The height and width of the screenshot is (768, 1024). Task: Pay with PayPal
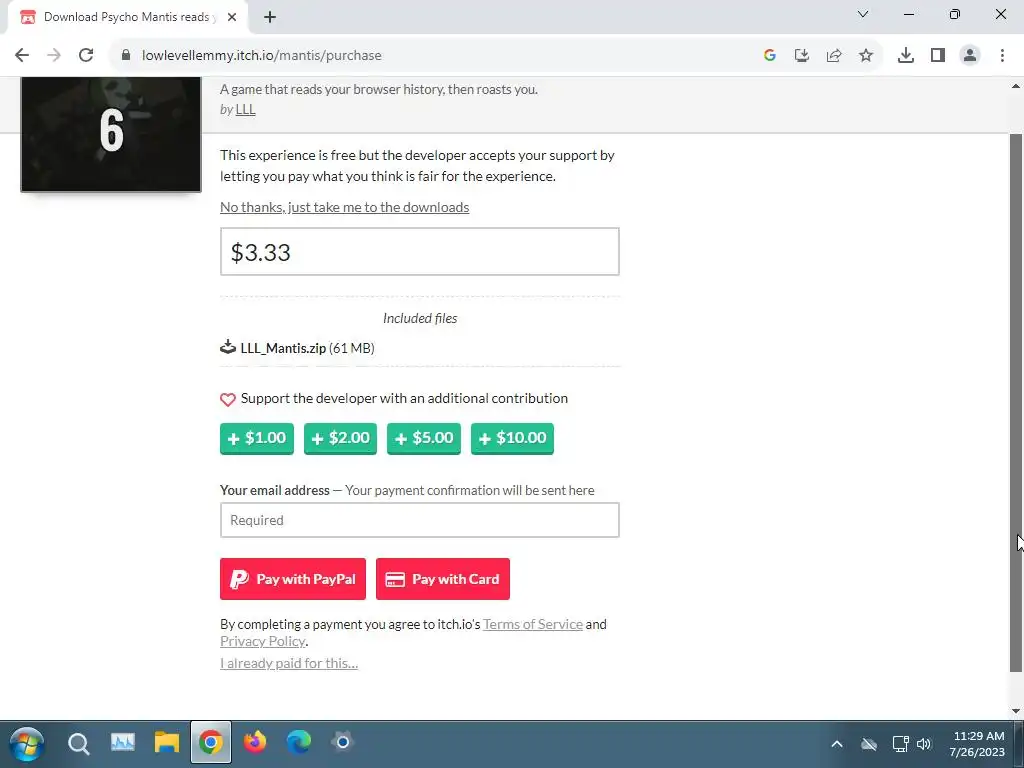293,579
